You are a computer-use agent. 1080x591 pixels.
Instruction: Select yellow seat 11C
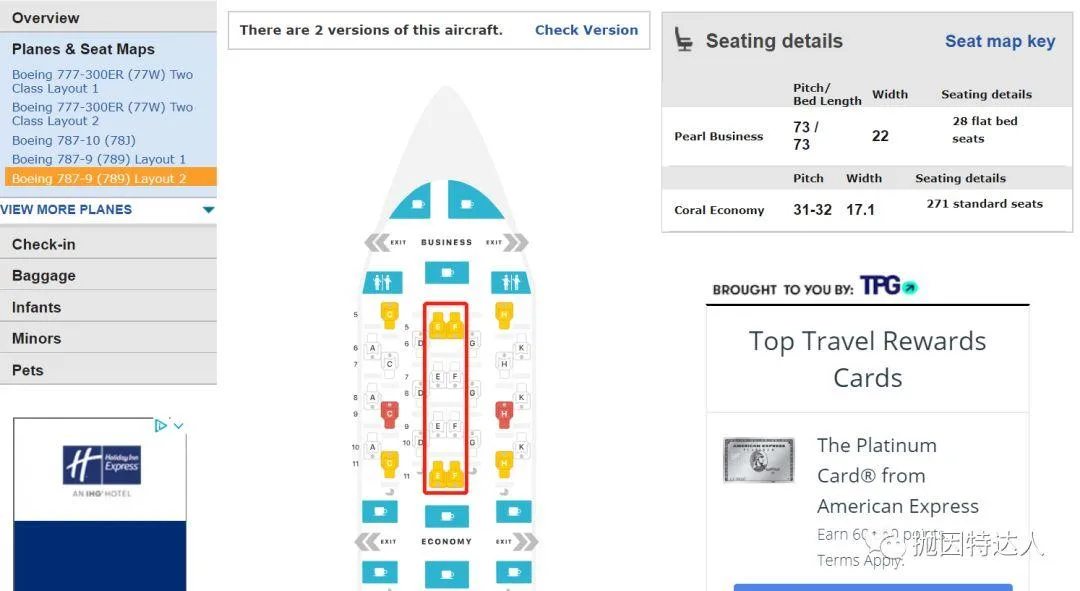click(x=390, y=462)
